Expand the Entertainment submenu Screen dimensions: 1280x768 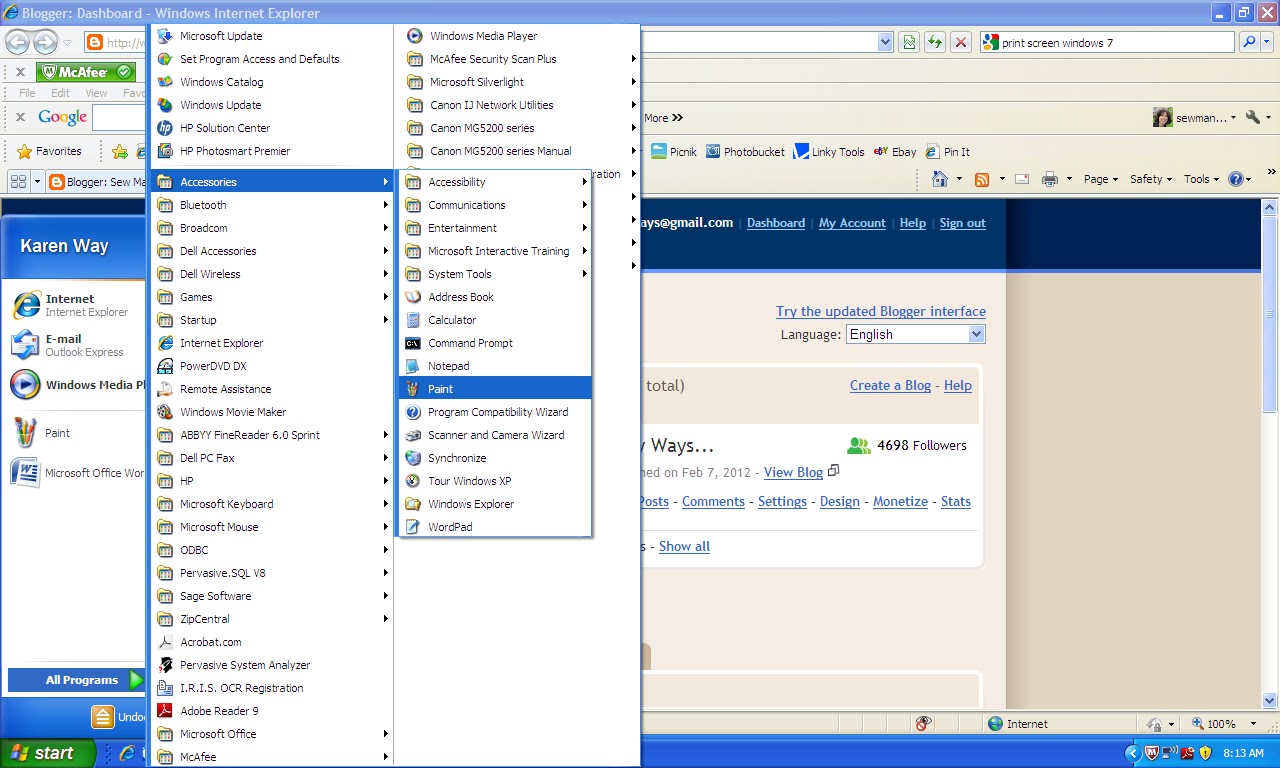click(495, 228)
